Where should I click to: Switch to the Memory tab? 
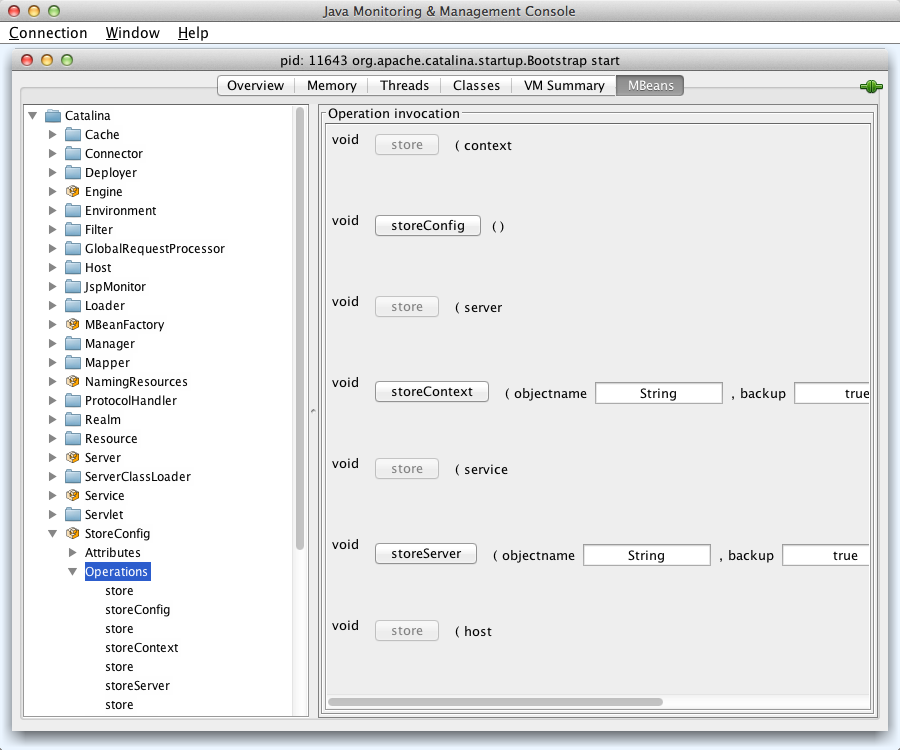coord(332,86)
